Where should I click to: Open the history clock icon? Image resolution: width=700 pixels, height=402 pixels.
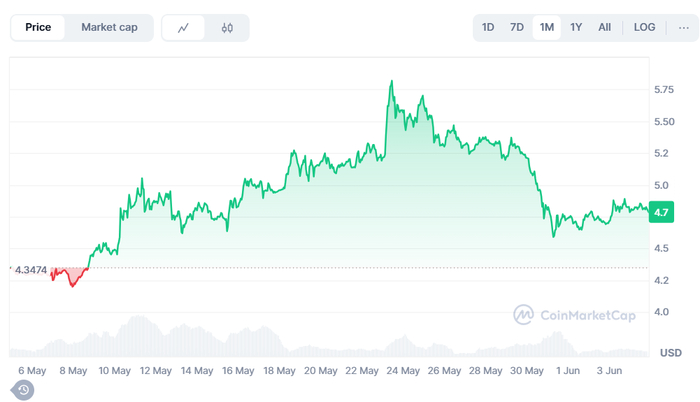[23, 390]
